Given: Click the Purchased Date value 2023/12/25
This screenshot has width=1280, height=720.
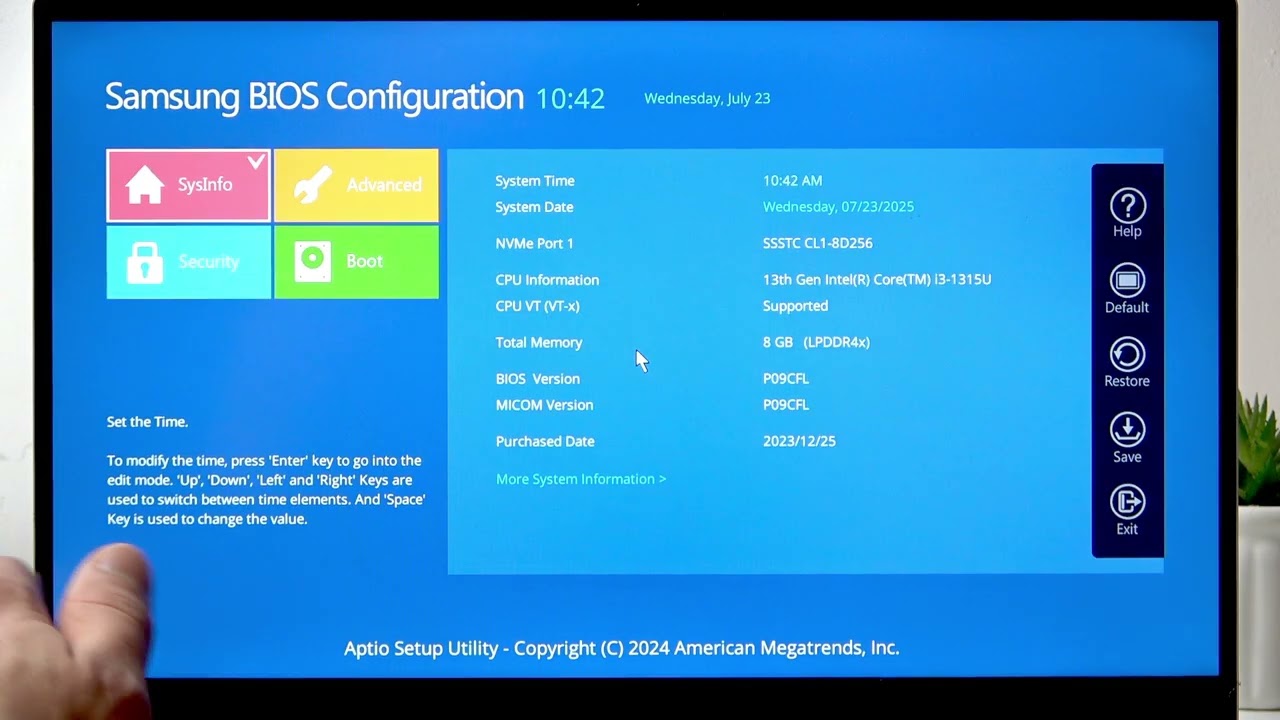Looking at the screenshot, I should [x=799, y=441].
